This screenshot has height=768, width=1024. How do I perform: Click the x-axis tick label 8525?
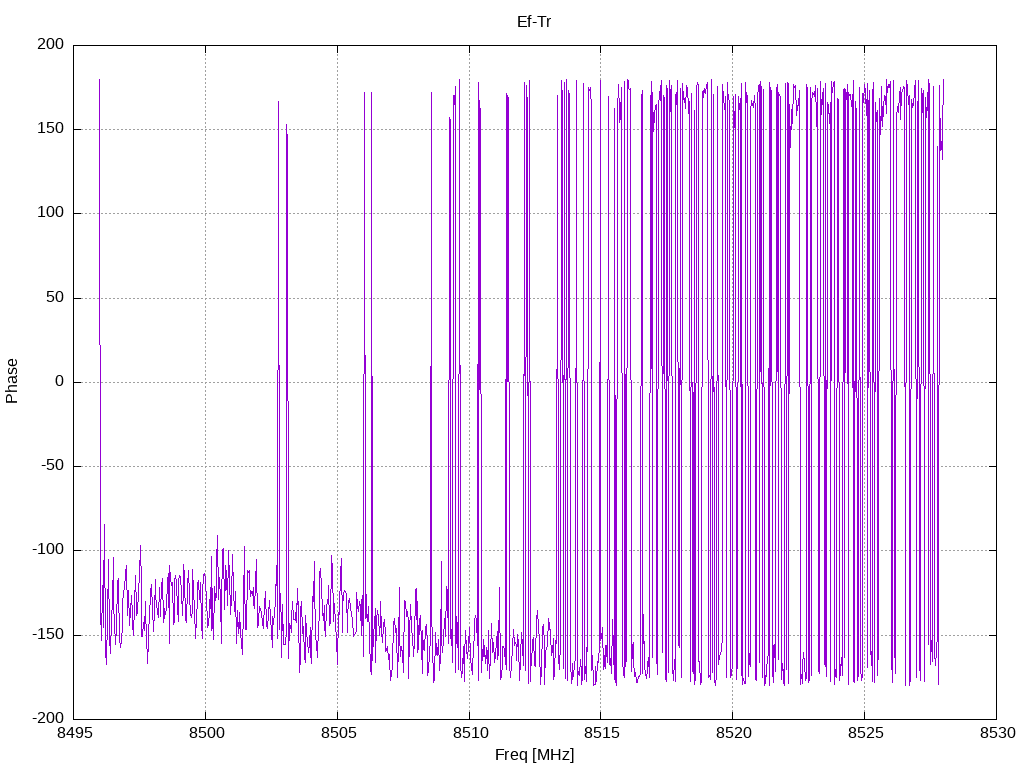pyautogui.click(x=865, y=733)
